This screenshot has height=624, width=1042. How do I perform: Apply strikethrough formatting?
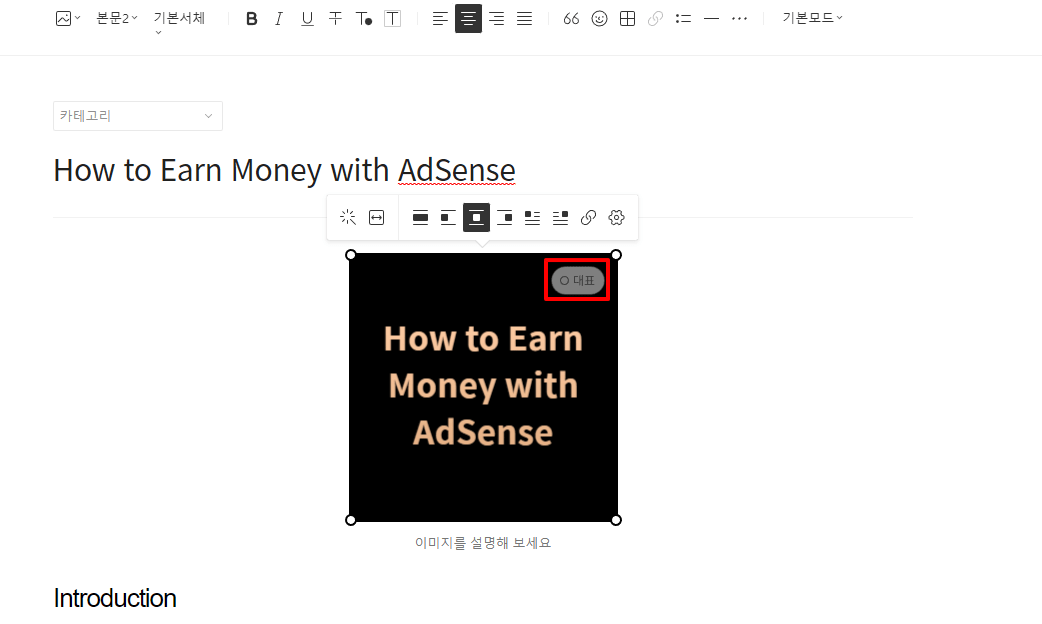click(335, 18)
